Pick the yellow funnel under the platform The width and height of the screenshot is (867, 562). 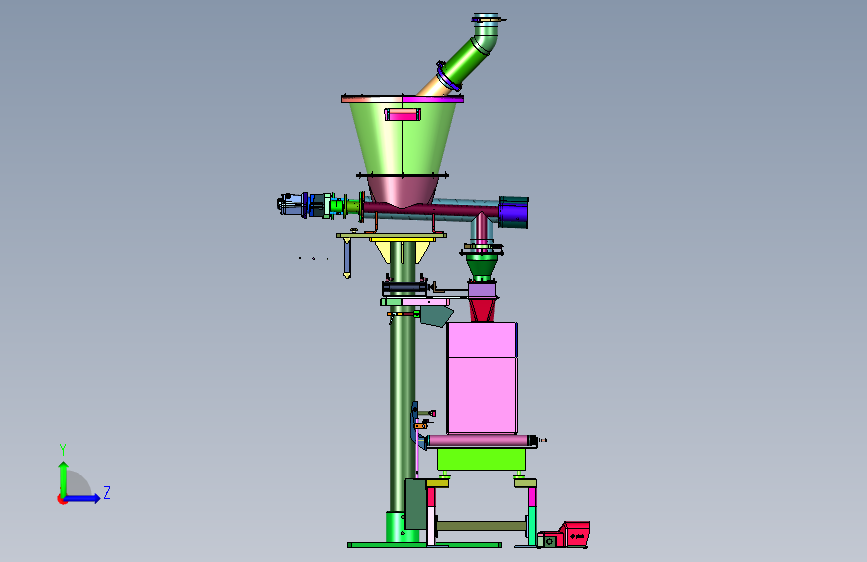tap(402, 251)
